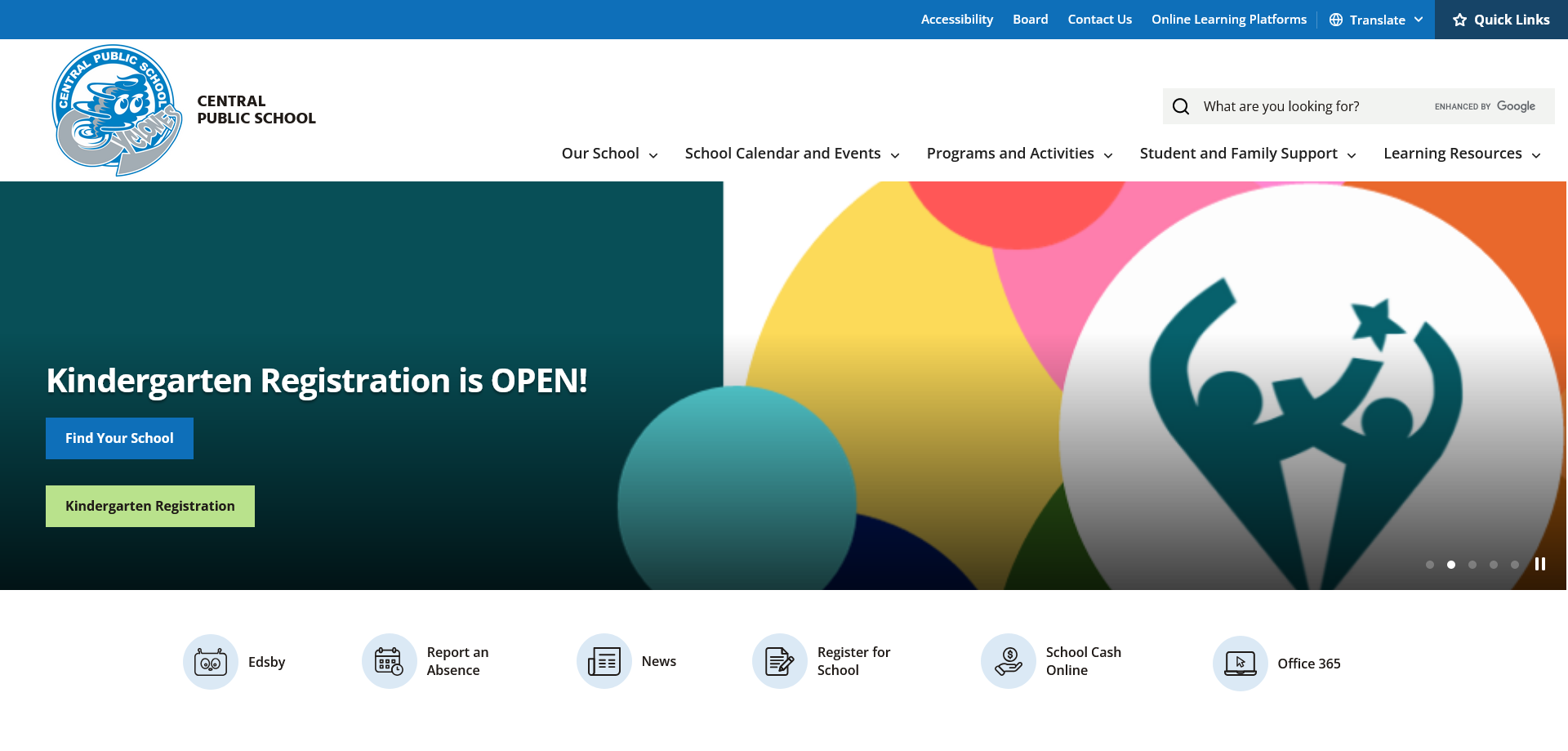The image size is (1568, 751).
Task: Click the News newspaper icon
Action: click(604, 661)
